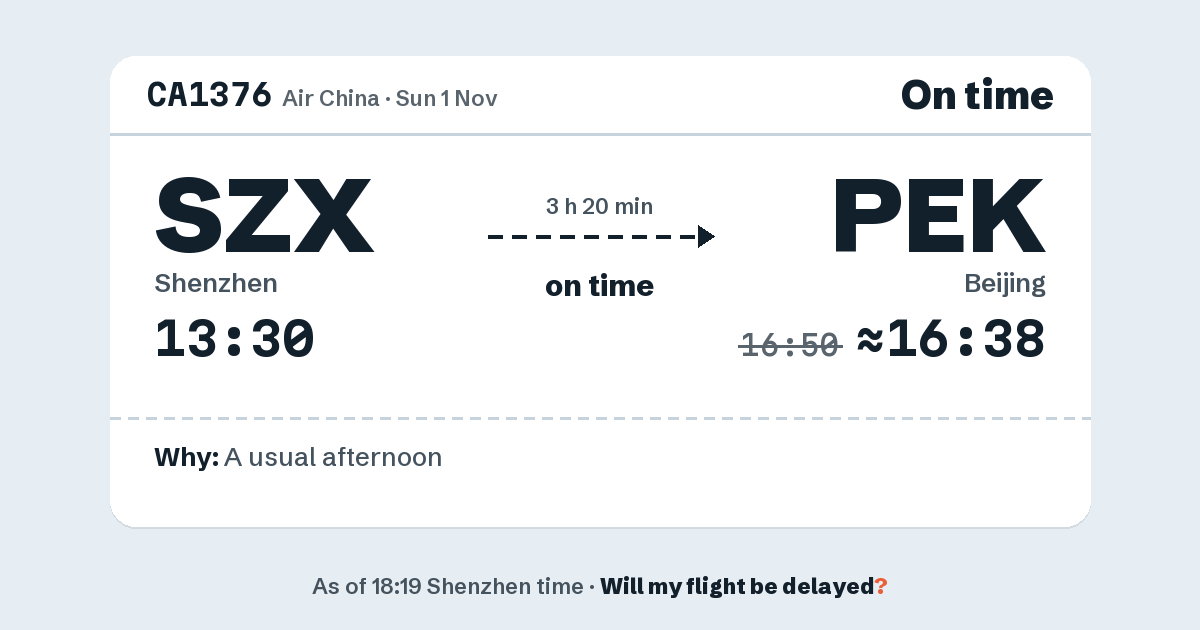1200x630 pixels.
Task: Click the 3 h 20 min duration label
Action: 599,207
